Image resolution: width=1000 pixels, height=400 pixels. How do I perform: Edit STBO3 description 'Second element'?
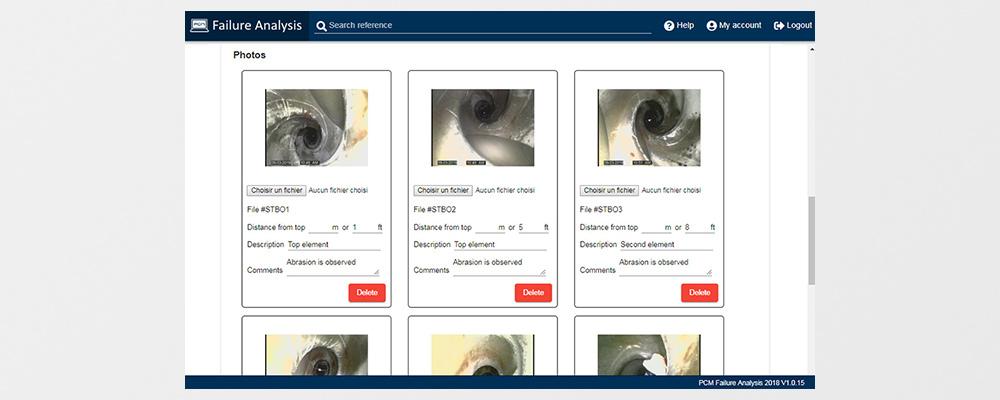coord(666,244)
